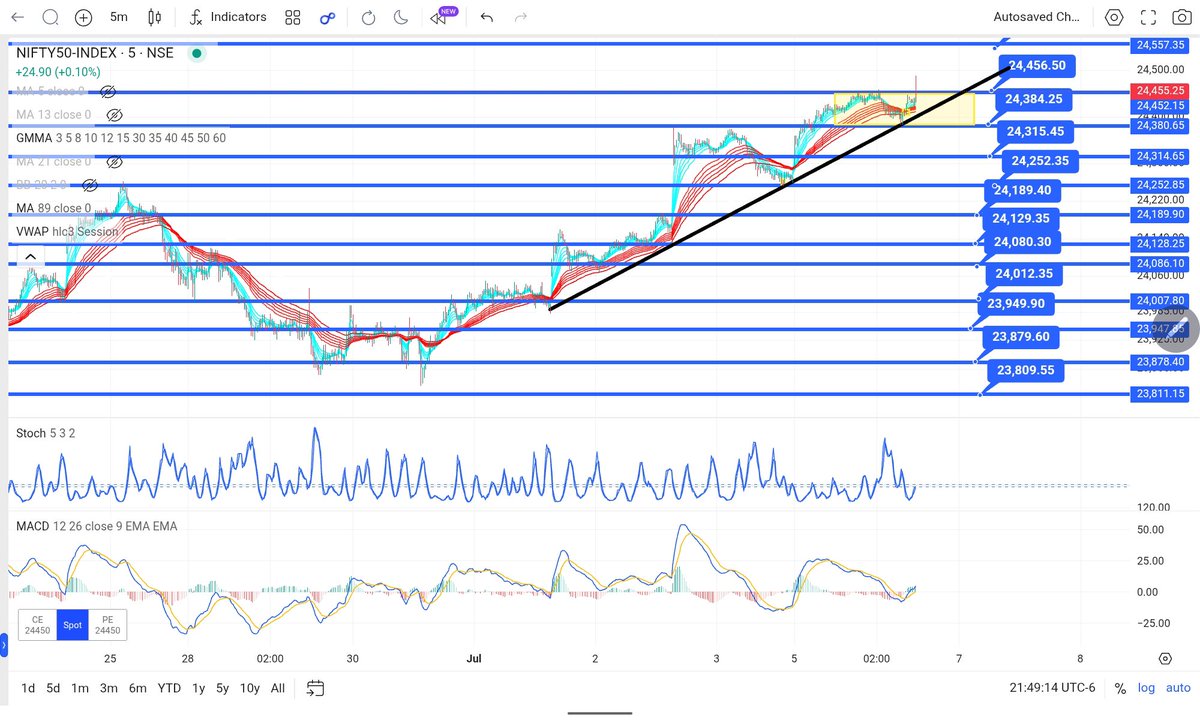
Task: Select the 24,456.50 price label
Action: pyautogui.click(x=1037, y=66)
